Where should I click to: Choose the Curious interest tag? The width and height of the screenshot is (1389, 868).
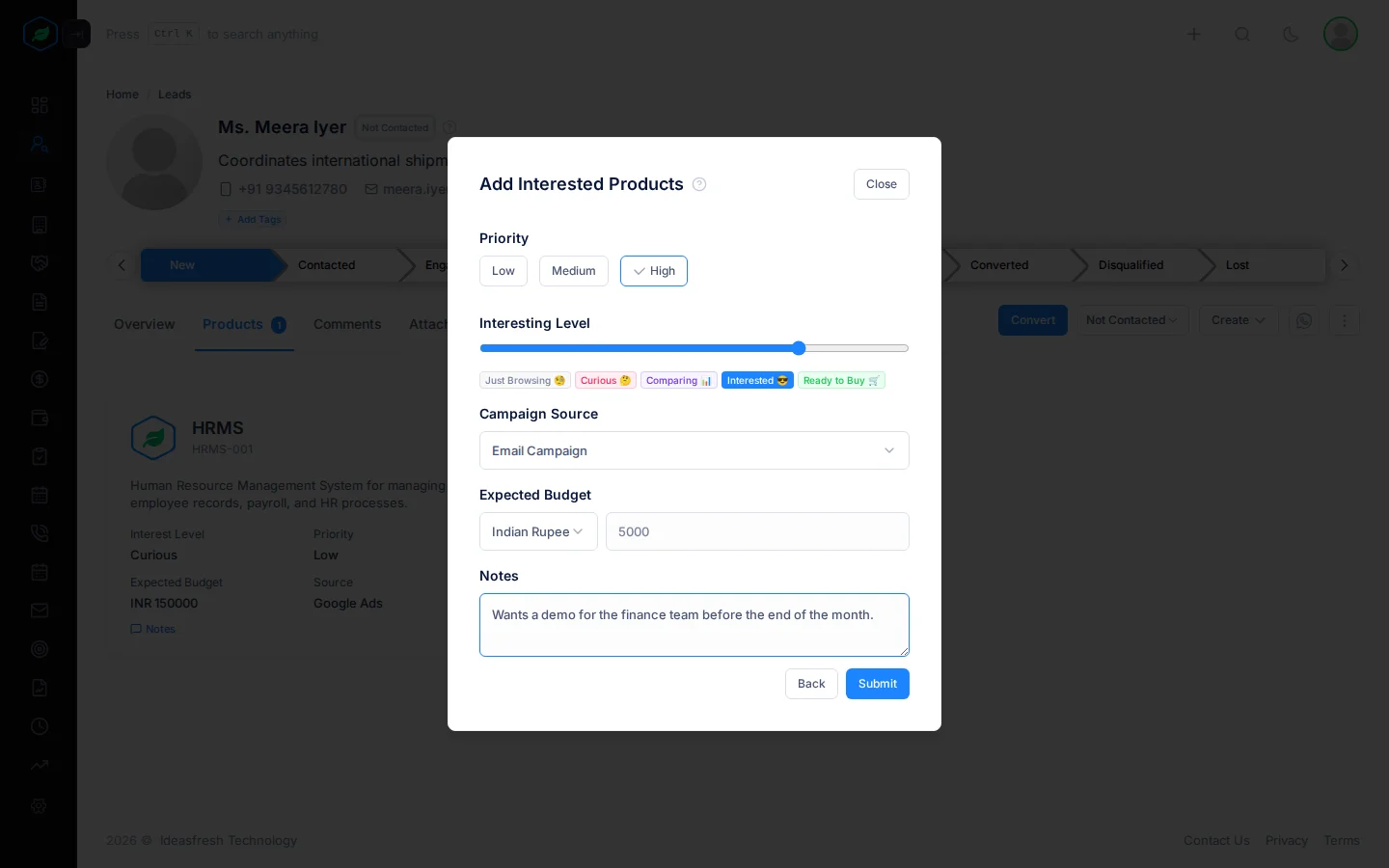606,381
